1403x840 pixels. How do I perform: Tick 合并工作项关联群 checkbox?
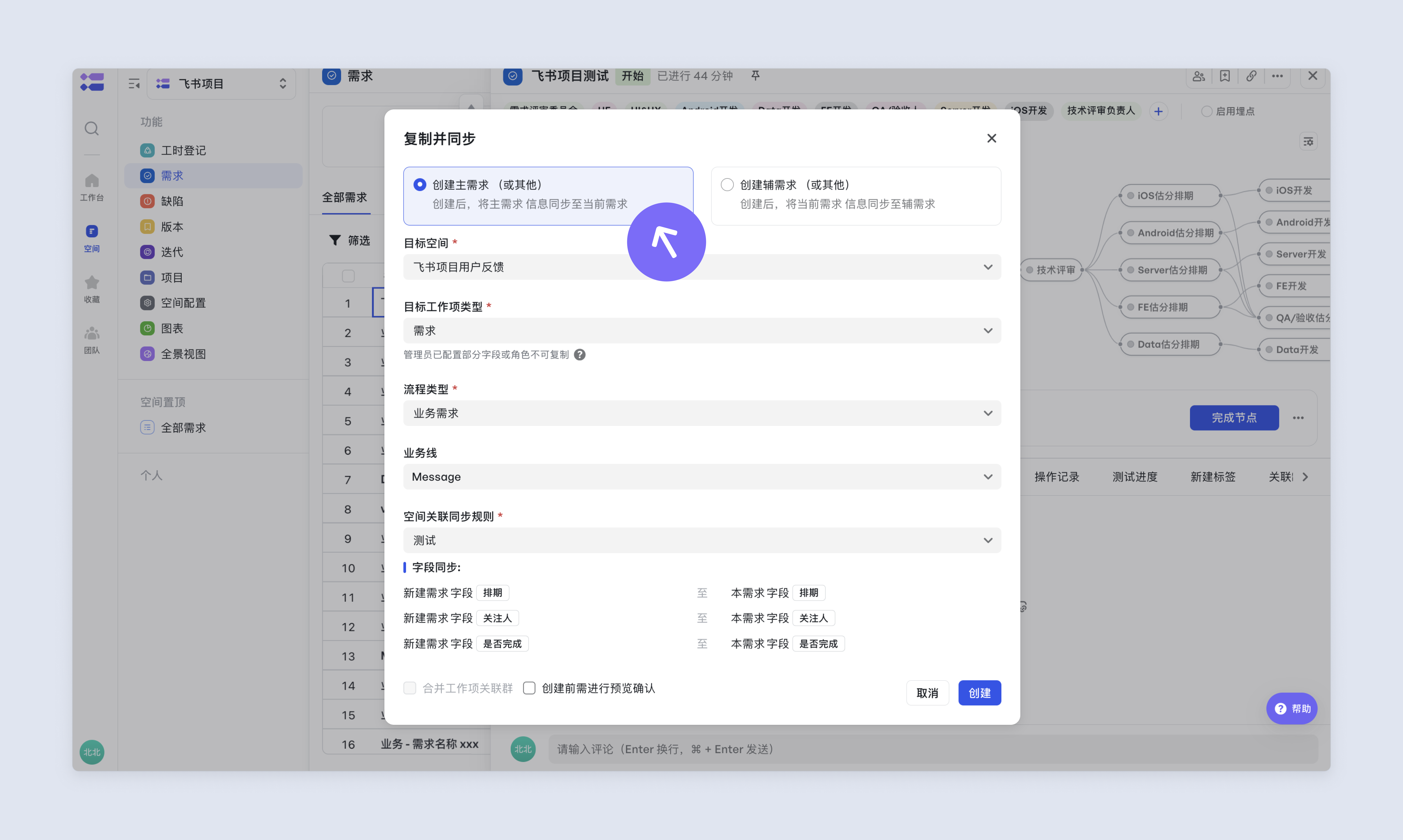click(410, 688)
